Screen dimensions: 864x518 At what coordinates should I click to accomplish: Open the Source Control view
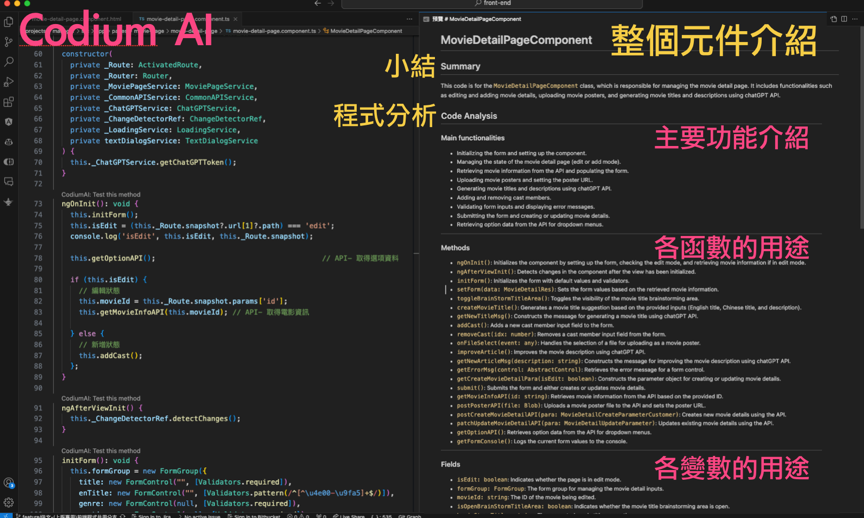[x=9, y=42]
